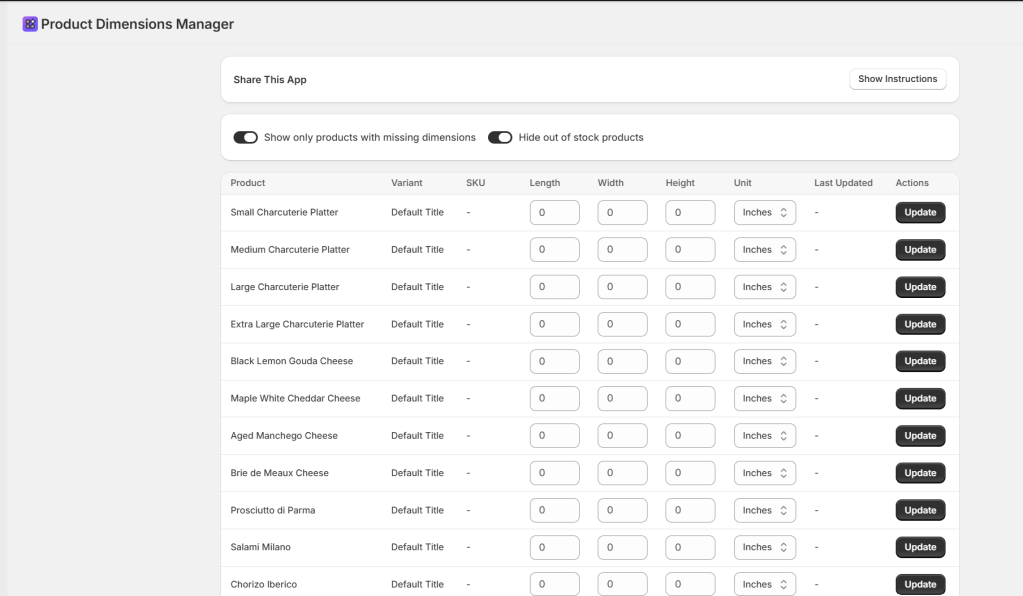Image resolution: width=1023 pixels, height=596 pixels.
Task: Update the Medium Charcuterie Platter row
Action: click(920, 250)
